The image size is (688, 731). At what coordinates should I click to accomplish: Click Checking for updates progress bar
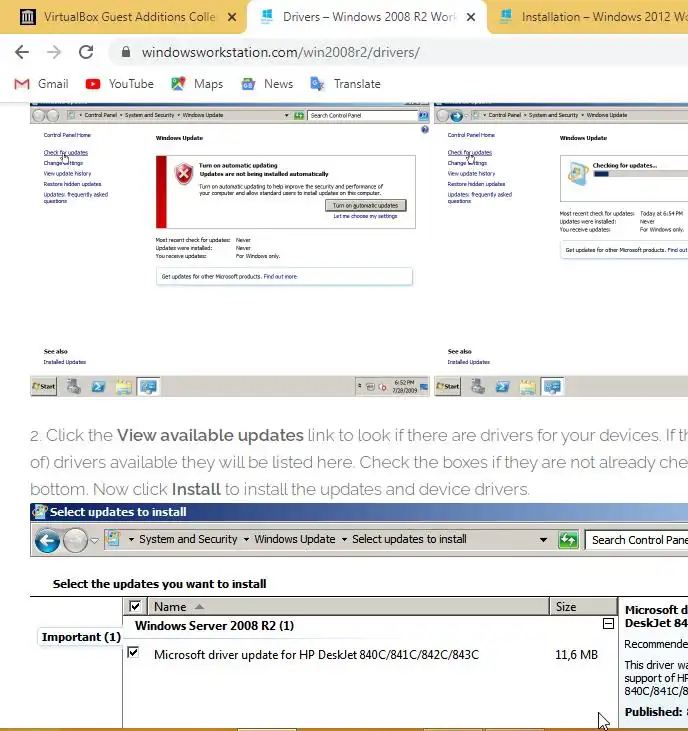click(x=640, y=174)
